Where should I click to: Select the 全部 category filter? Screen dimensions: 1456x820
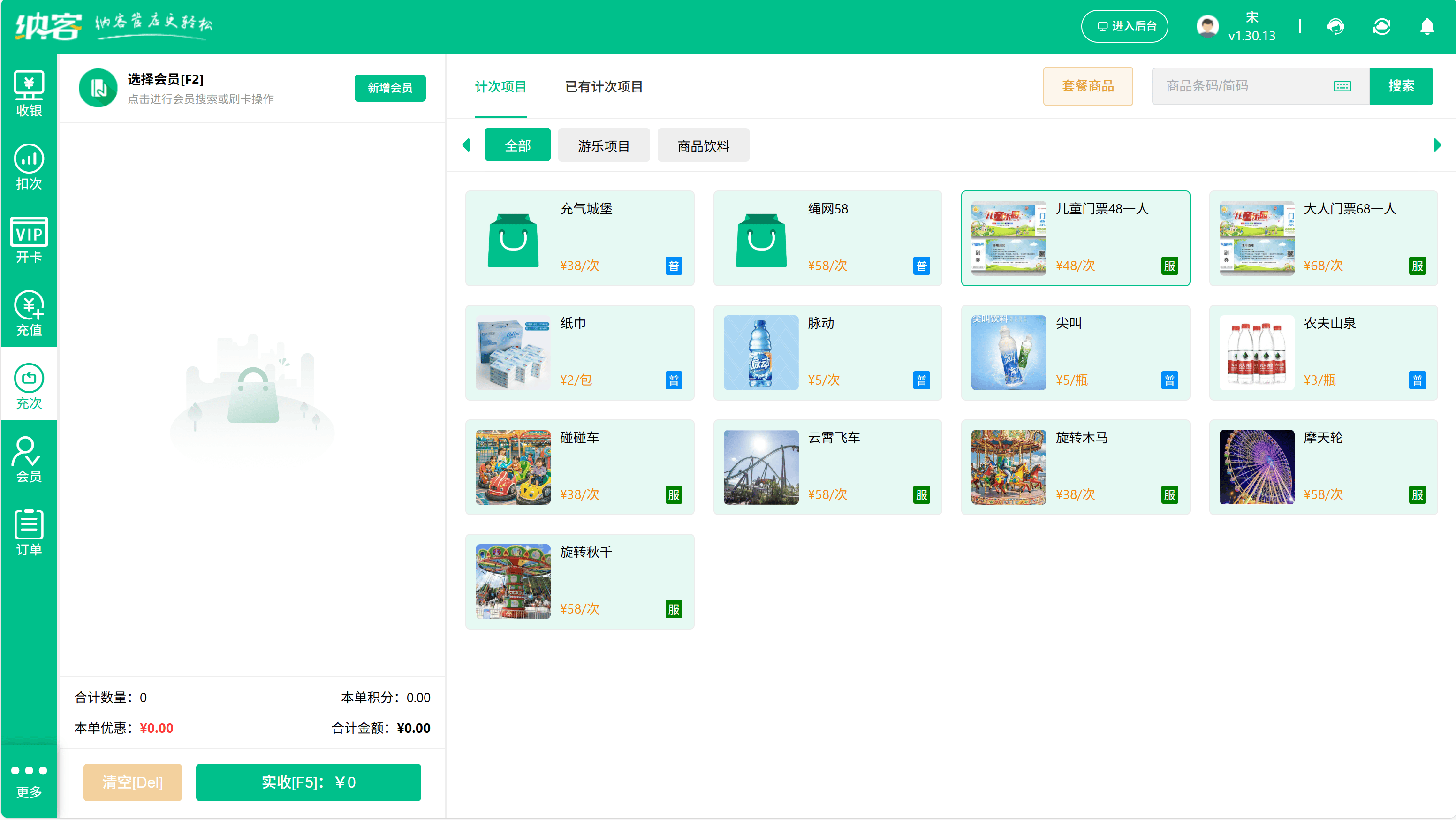pyautogui.click(x=517, y=145)
